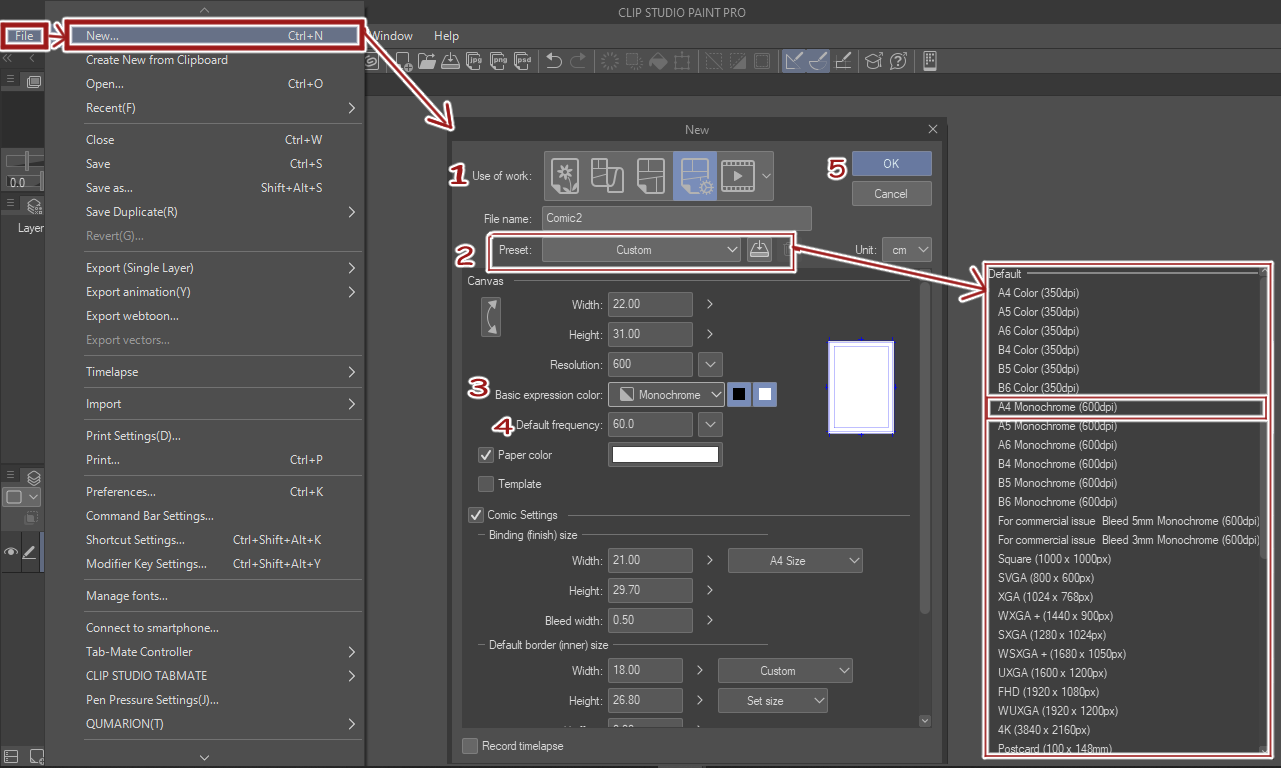
Task: Click the Bleed width input field
Action: (x=650, y=620)
